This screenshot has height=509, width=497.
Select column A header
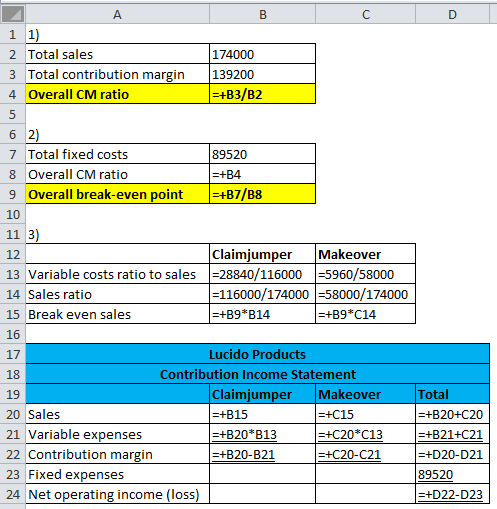[x=117, y=14]
